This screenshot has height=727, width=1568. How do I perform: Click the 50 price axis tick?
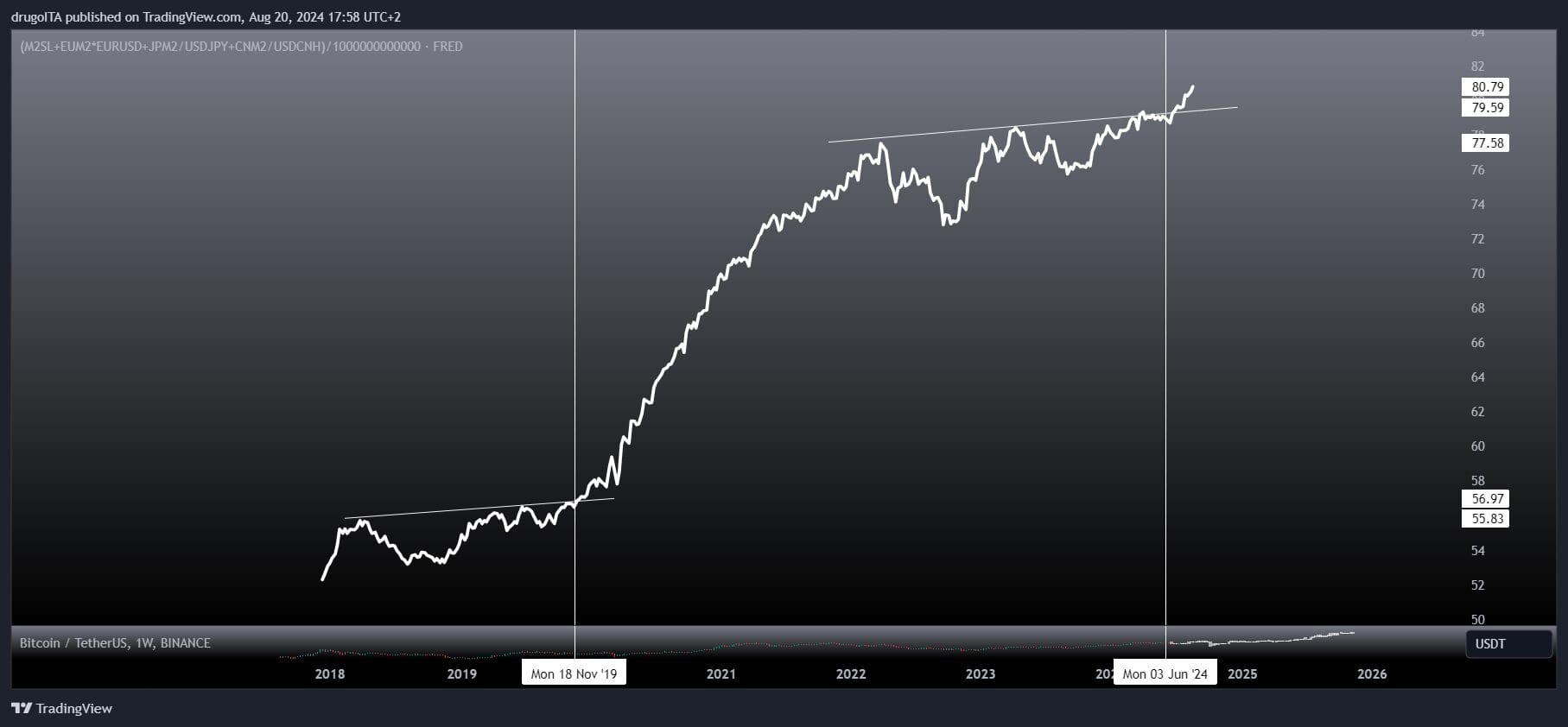[x=1477, y=620]
